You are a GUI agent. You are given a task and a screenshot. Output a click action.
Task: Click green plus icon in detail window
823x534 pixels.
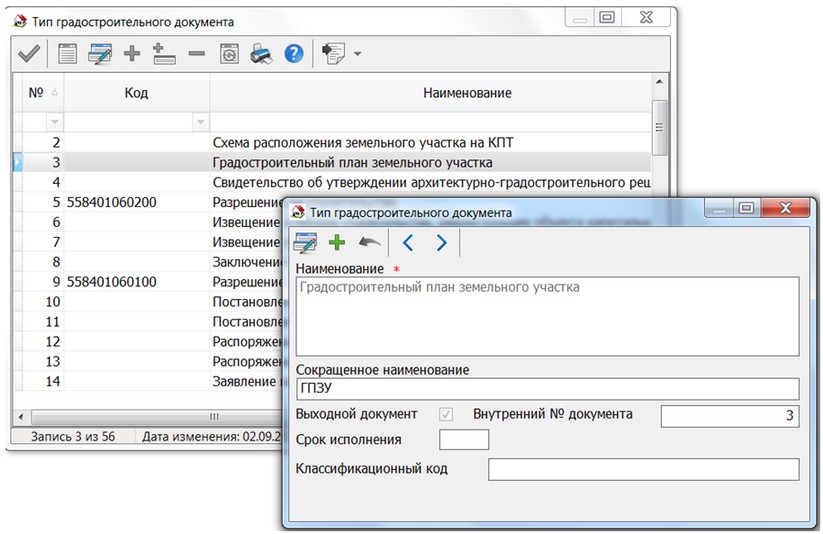pyautogui.click(x=337, y=242)
